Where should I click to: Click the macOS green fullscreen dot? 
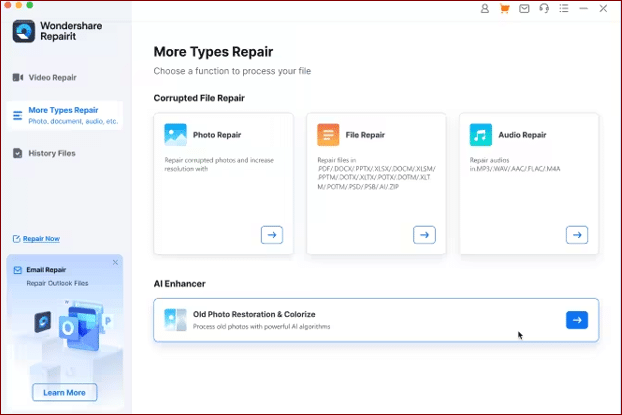30,5
